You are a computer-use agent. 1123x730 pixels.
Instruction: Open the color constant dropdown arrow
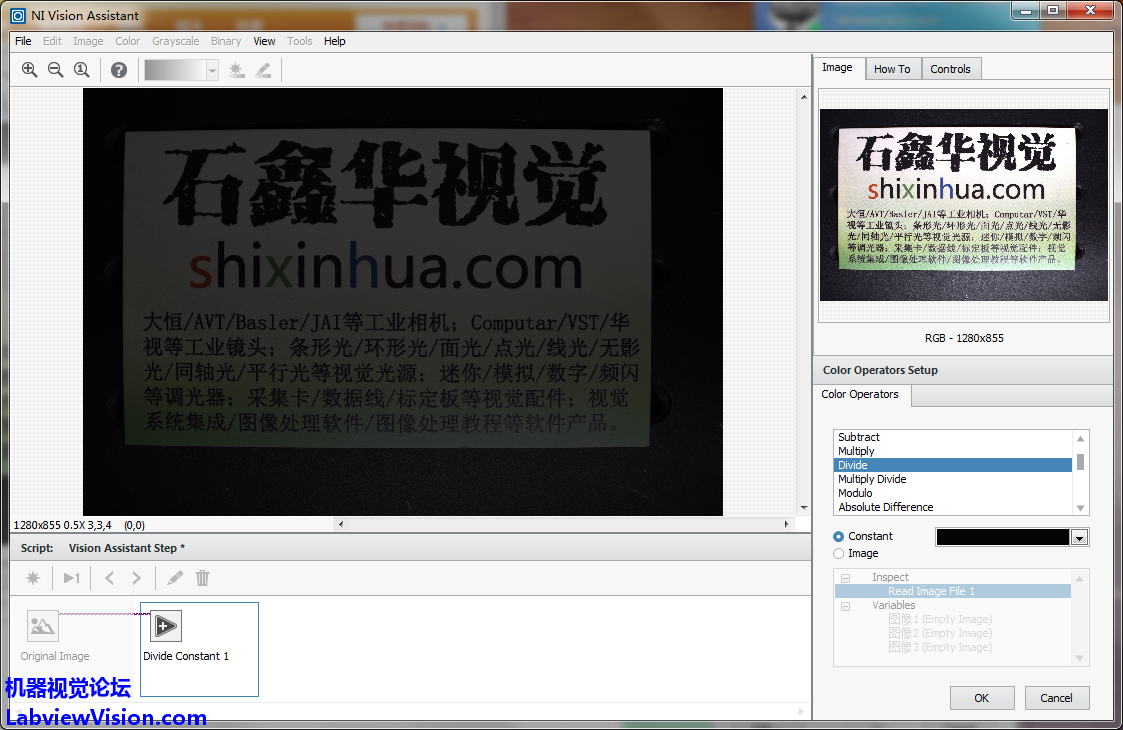coord(1079,538)
